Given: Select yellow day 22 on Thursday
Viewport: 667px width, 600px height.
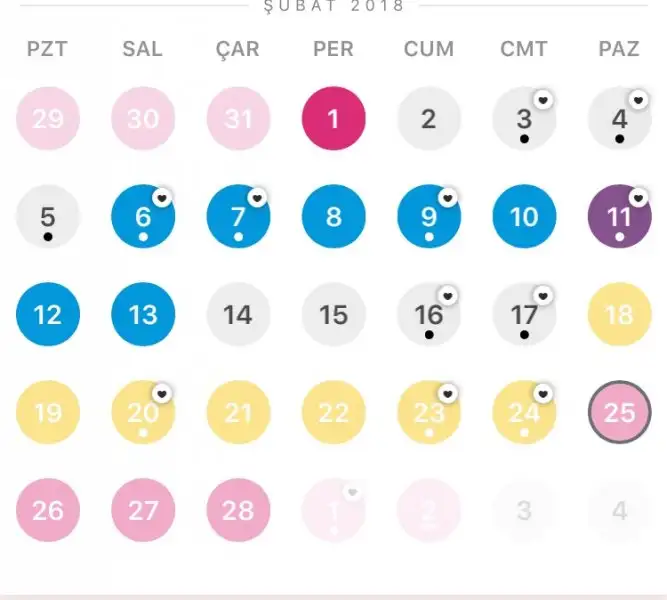Looking at the screenshot, I should pos(333,413).
